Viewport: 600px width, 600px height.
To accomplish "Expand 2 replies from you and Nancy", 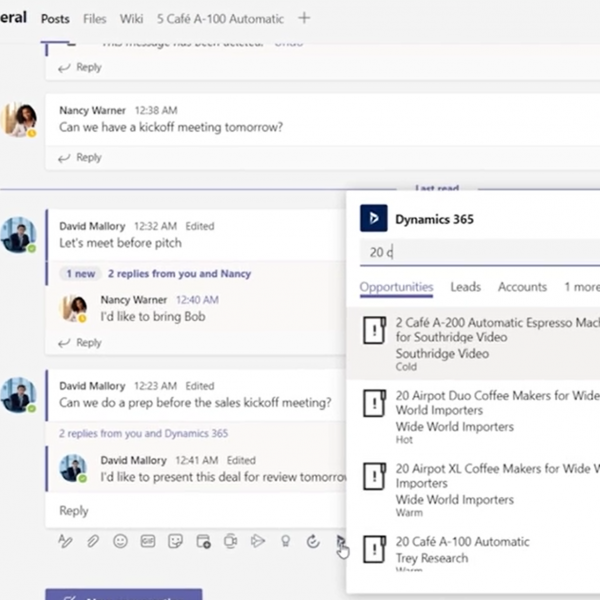I will 179,274.
